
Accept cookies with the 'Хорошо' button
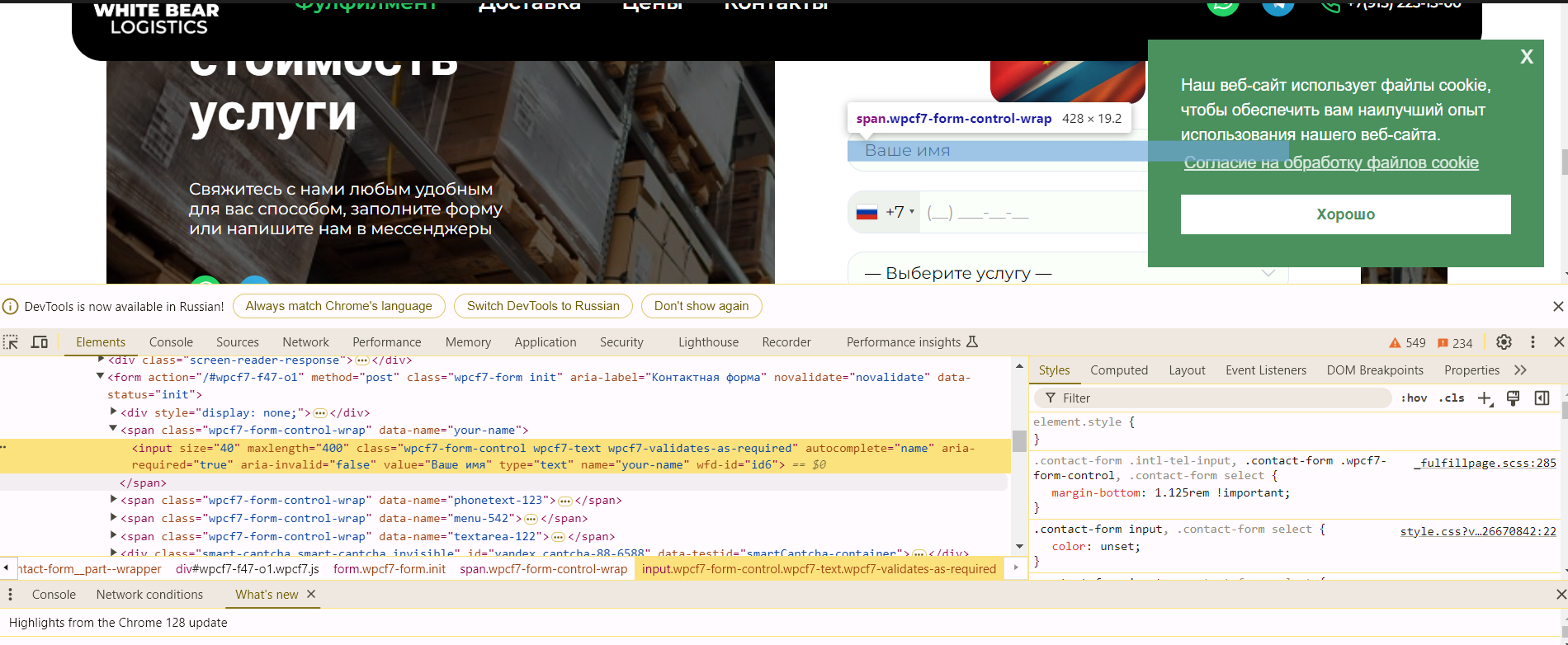click(1345, 214)
